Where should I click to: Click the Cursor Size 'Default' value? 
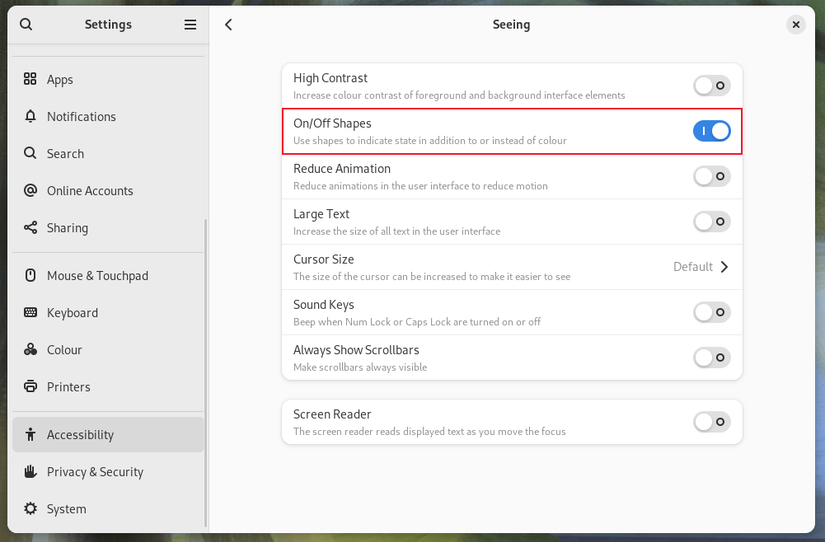click(x=692, y=267)
